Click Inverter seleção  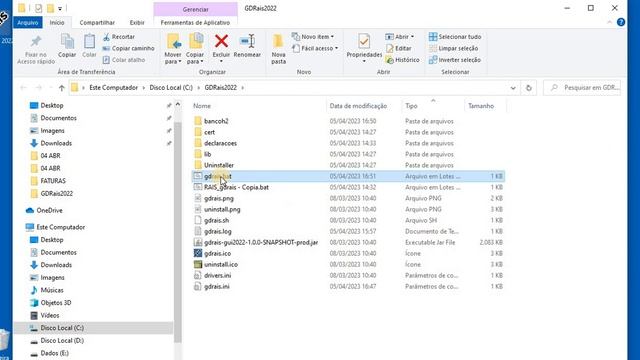(x=455, y=60)
